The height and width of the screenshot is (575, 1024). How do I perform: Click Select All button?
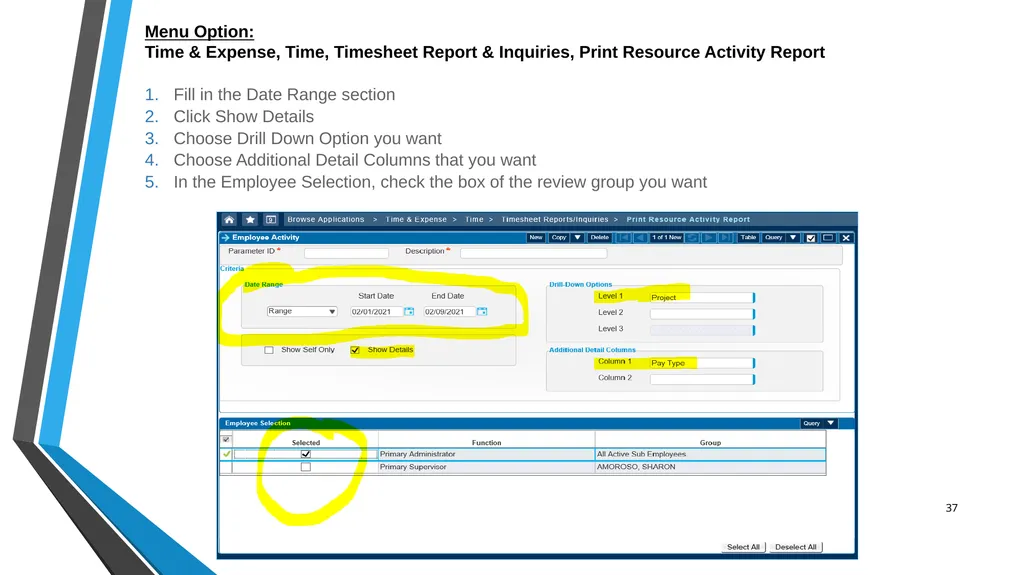click(x=743, y=547)
